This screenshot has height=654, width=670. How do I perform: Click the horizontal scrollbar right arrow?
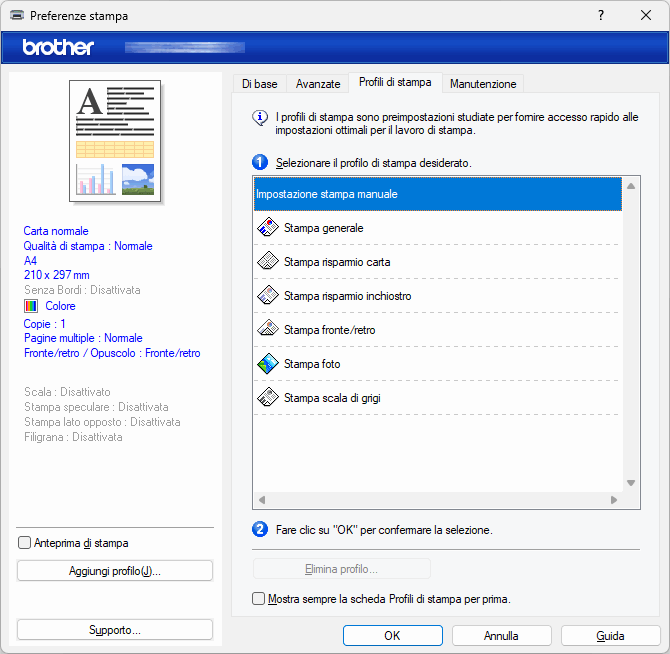click(614, 499)
